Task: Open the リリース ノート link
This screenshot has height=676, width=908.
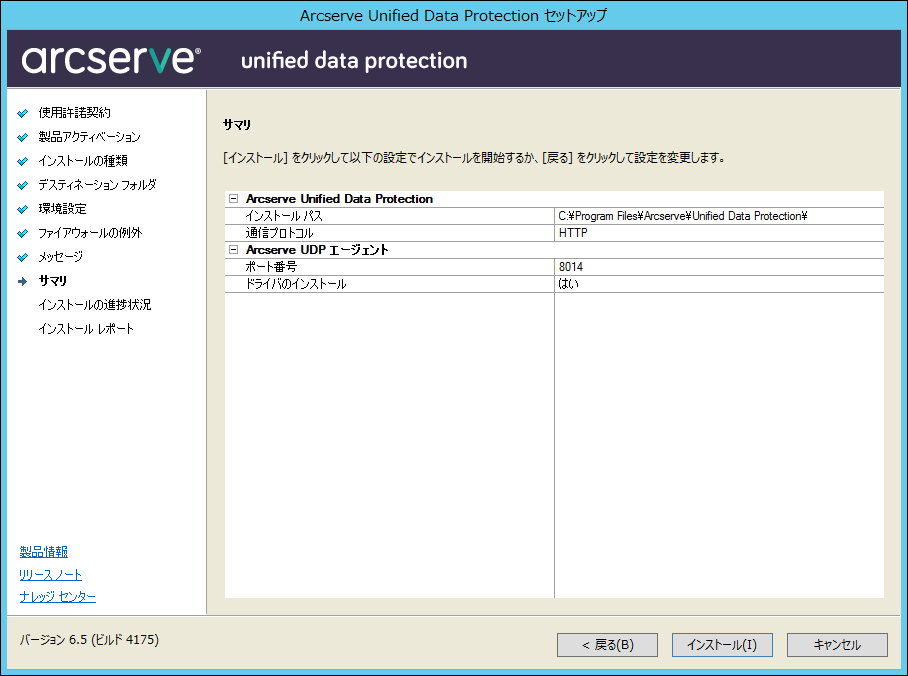Action: 50,575
